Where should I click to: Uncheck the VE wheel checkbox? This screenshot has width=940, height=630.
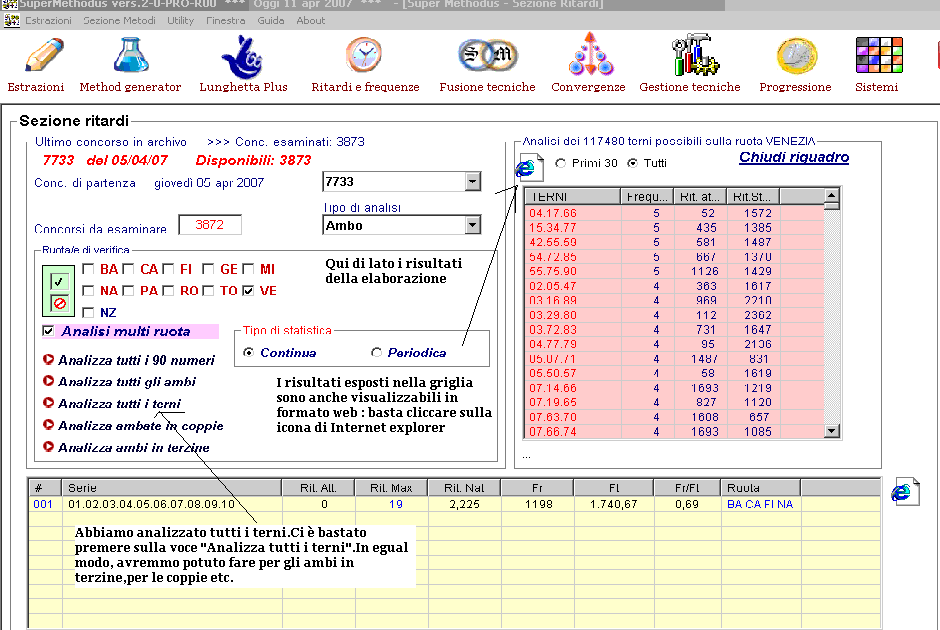tap(248, 291)
